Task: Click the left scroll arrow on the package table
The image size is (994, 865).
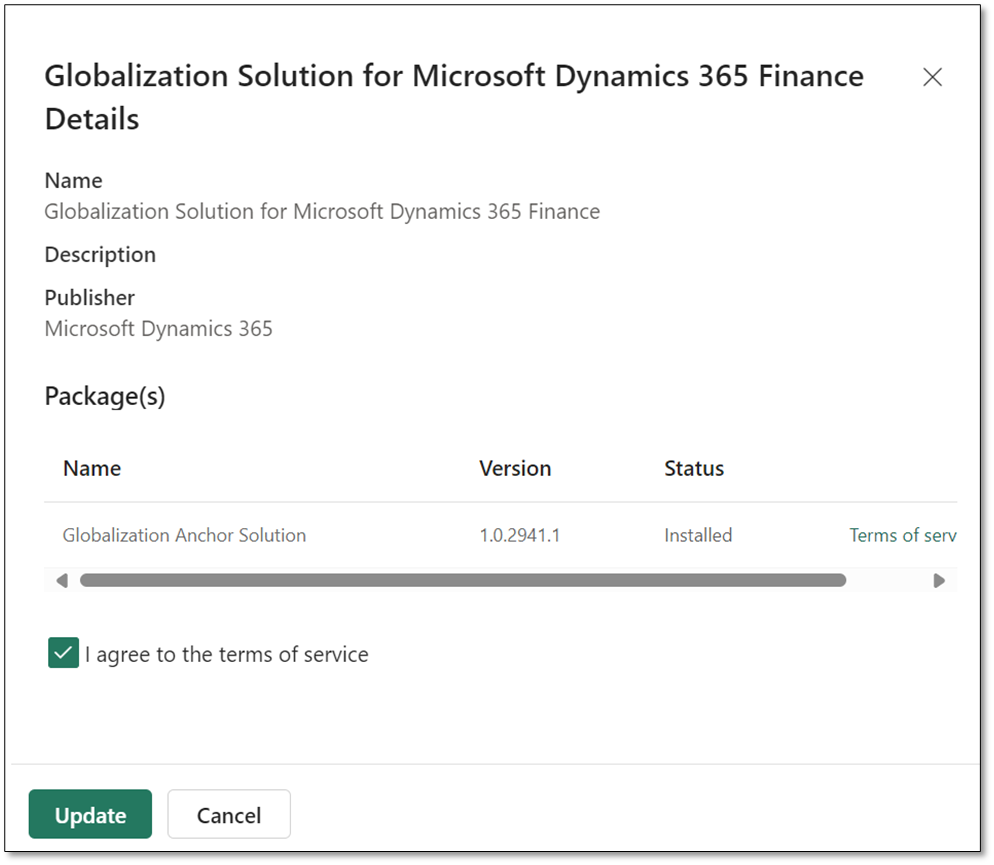Action: [61, 580]
